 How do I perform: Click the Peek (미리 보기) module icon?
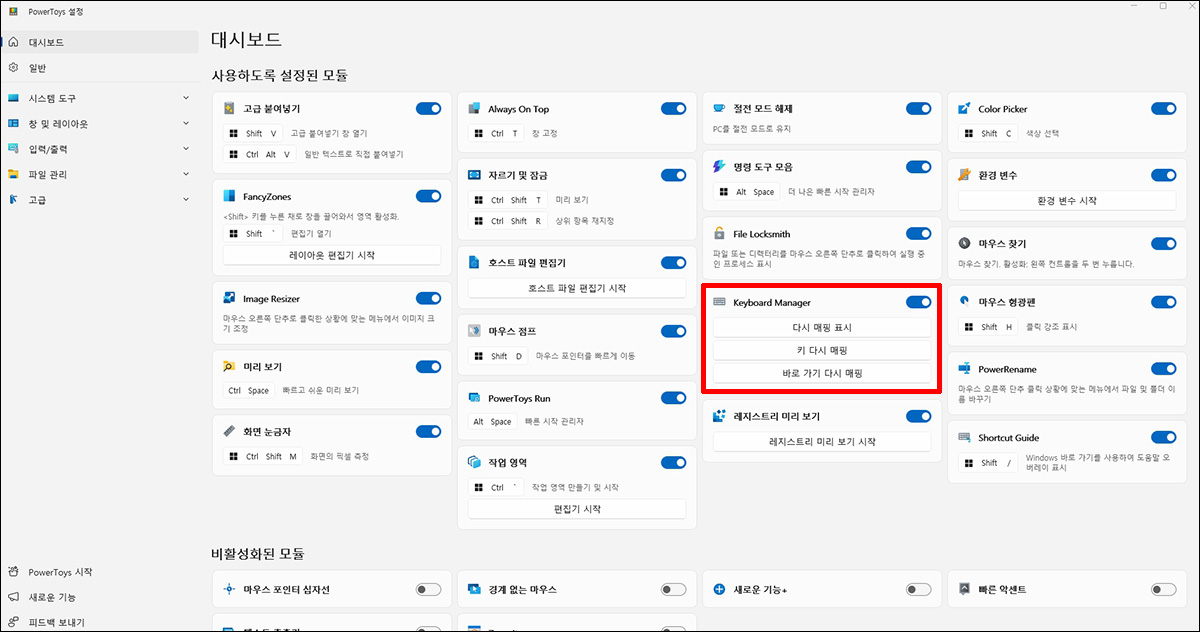(x=229, y=367)
